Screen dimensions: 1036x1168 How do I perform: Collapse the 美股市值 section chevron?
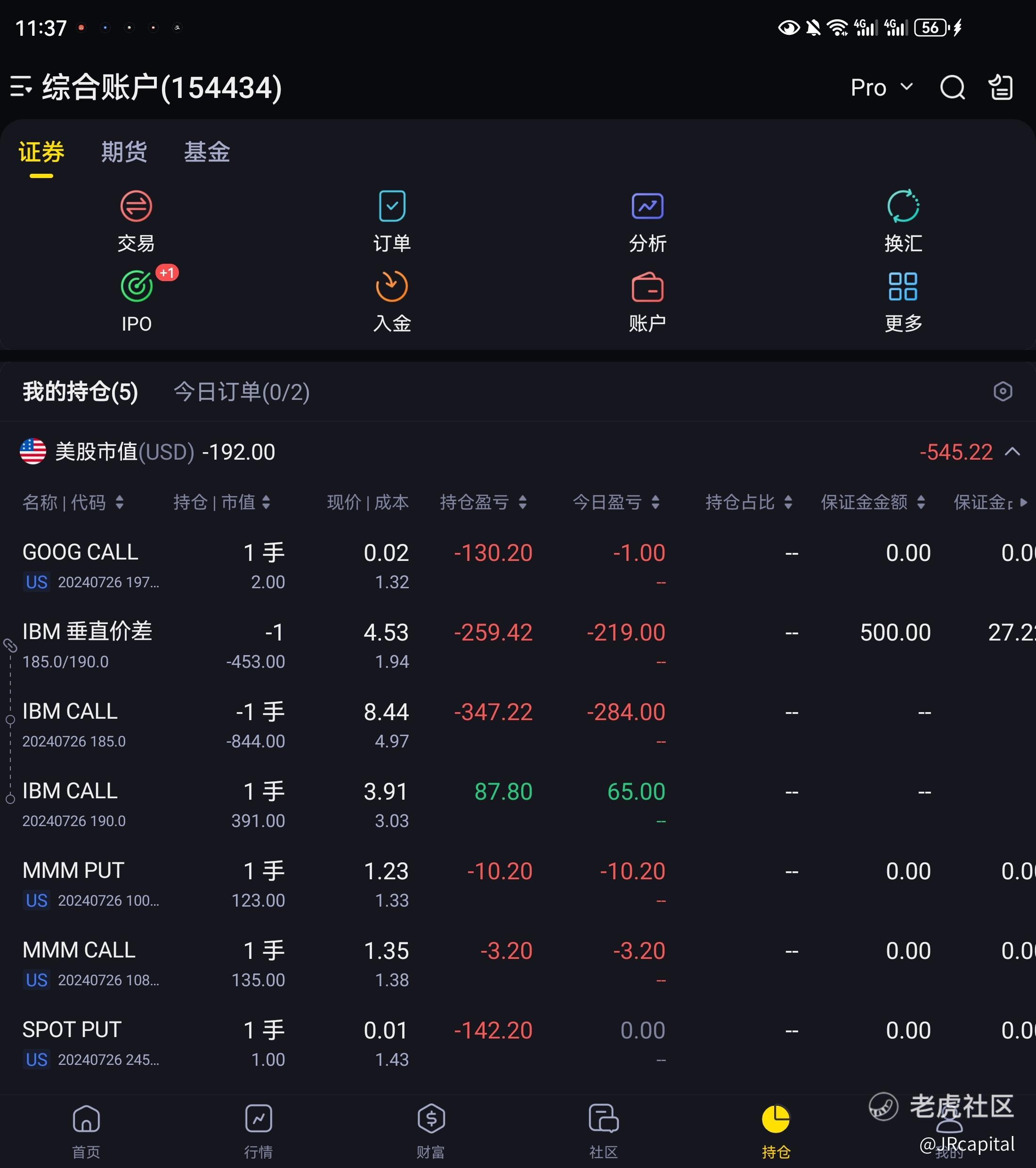[x=1012, y=452]
